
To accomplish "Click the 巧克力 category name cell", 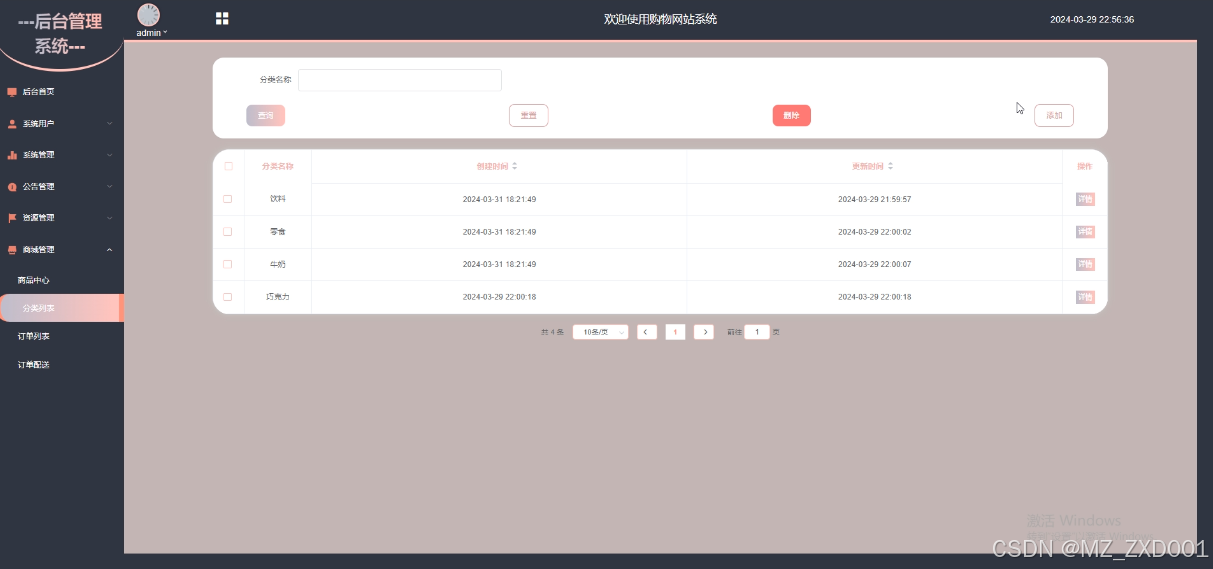I will (x=277, y=297).
